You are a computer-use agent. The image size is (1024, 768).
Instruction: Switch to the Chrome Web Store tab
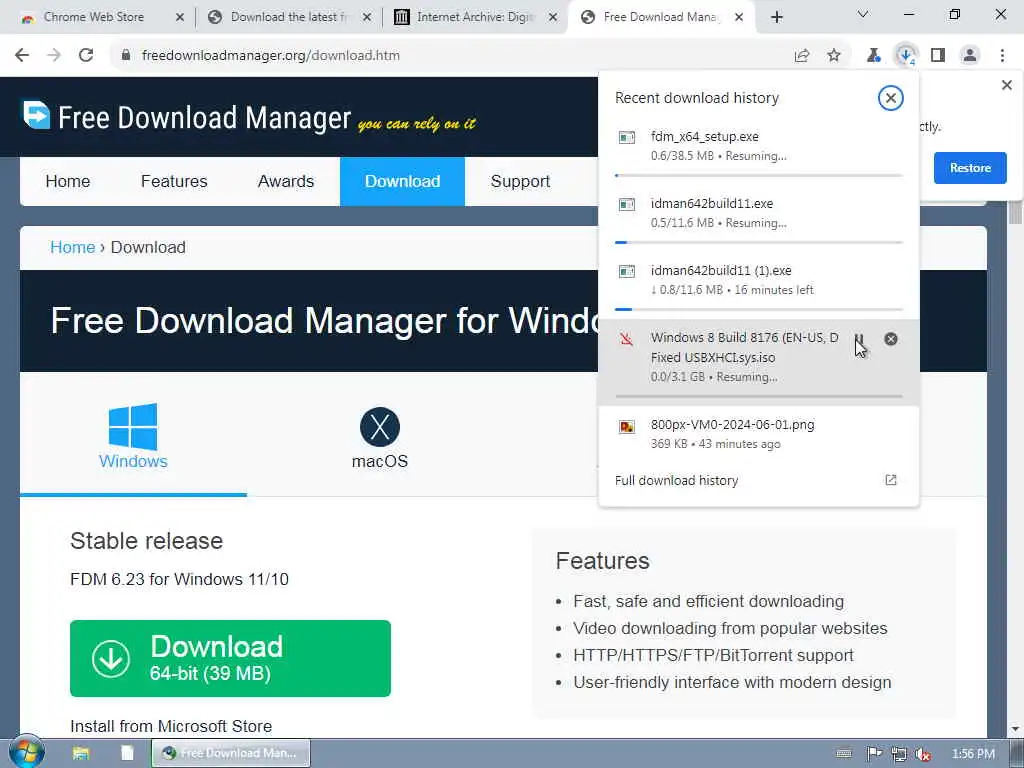point(93,17)
